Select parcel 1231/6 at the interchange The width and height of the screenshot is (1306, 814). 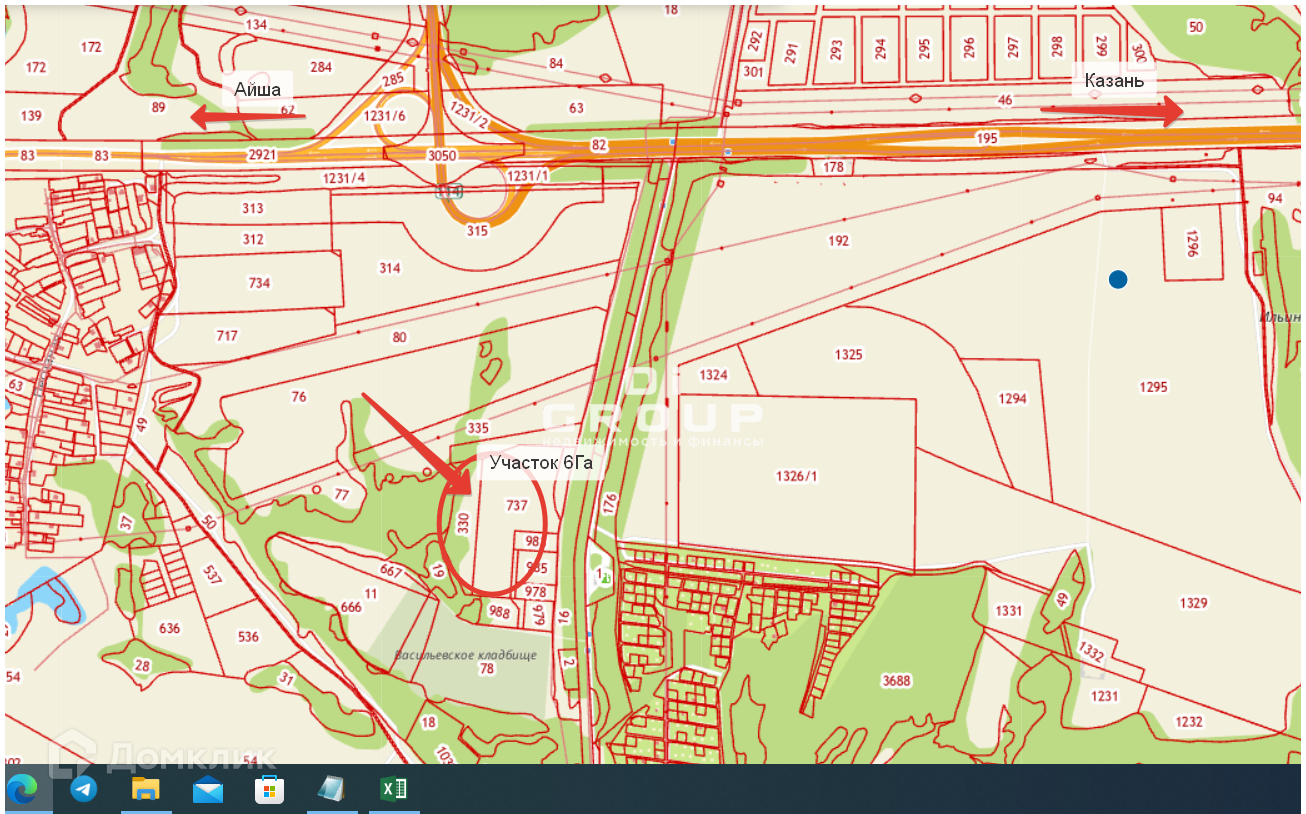pos(385,116)
